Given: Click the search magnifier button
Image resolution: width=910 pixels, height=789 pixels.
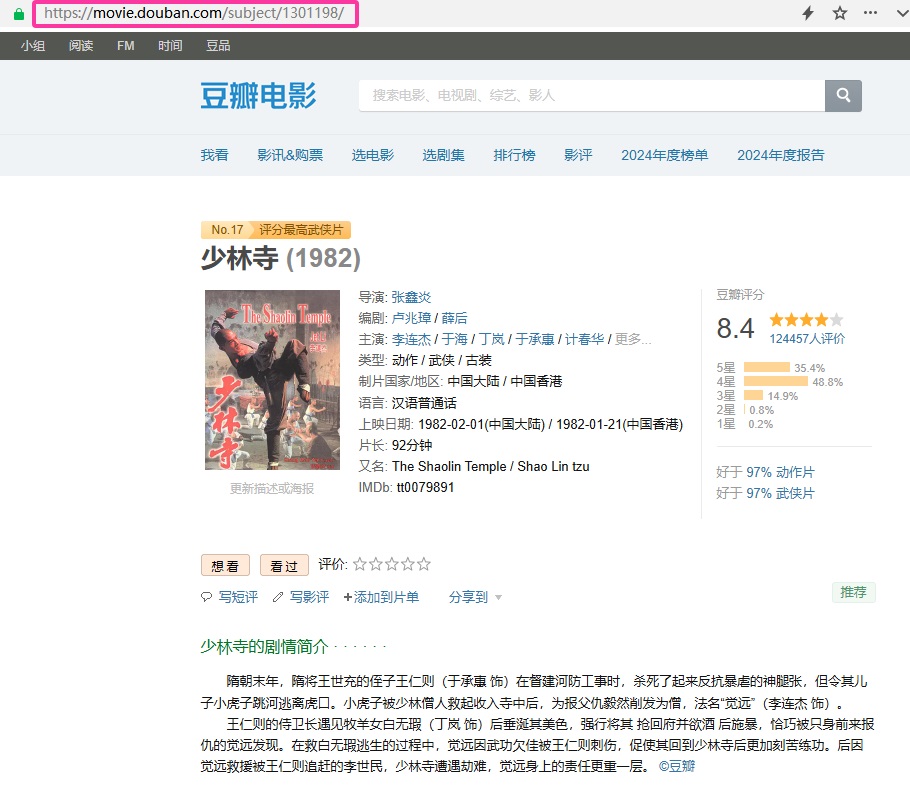Looking at the screenshot, I should 843,96.
